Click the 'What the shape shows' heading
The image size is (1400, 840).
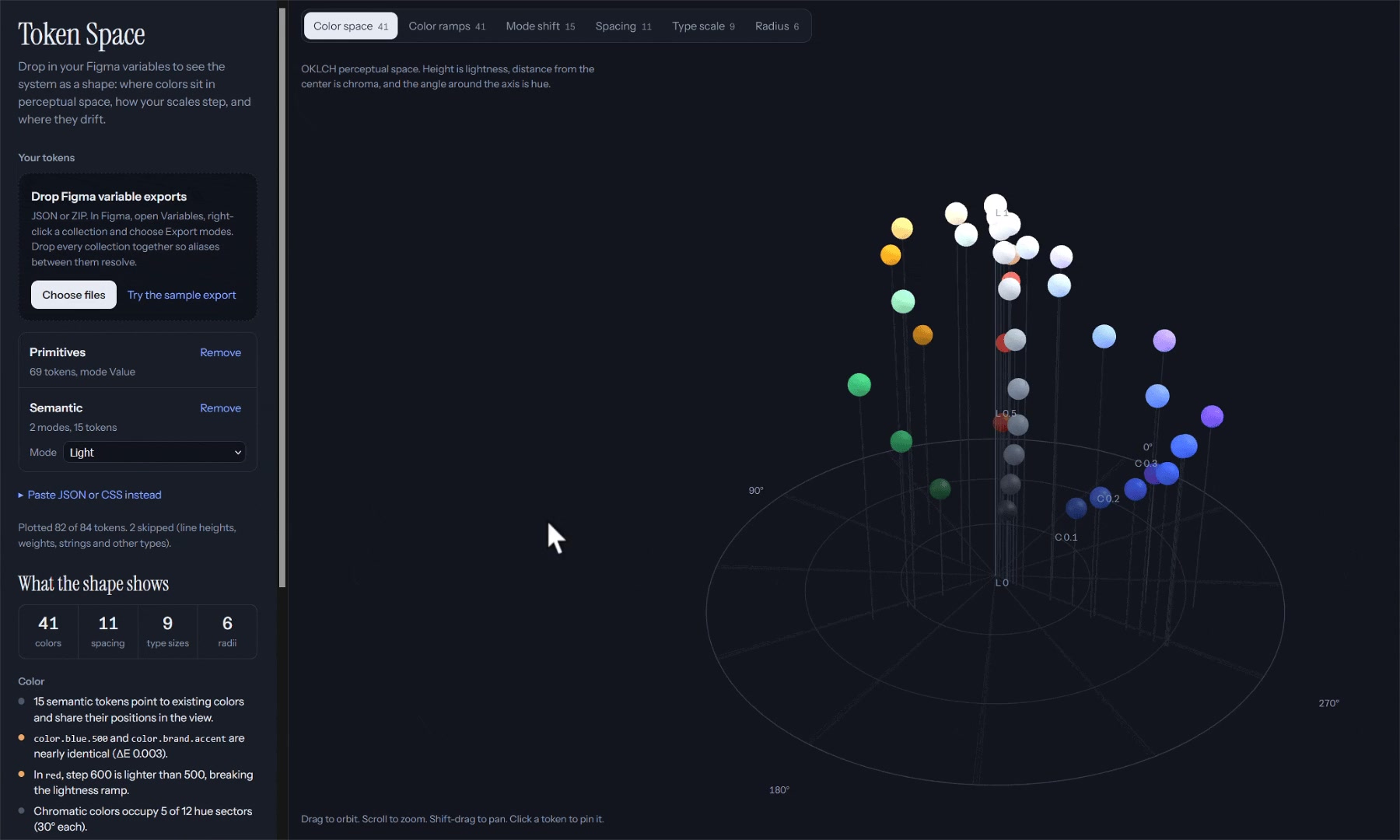click(x=93, y=583)
